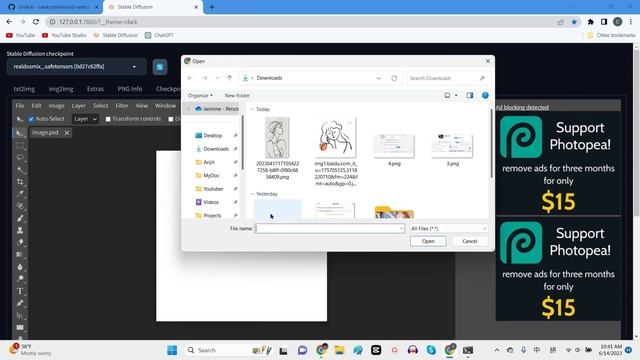Viewport: 640px width, 360px height.
Task: Click the Open button in dialog
Action: pos(428,241)
